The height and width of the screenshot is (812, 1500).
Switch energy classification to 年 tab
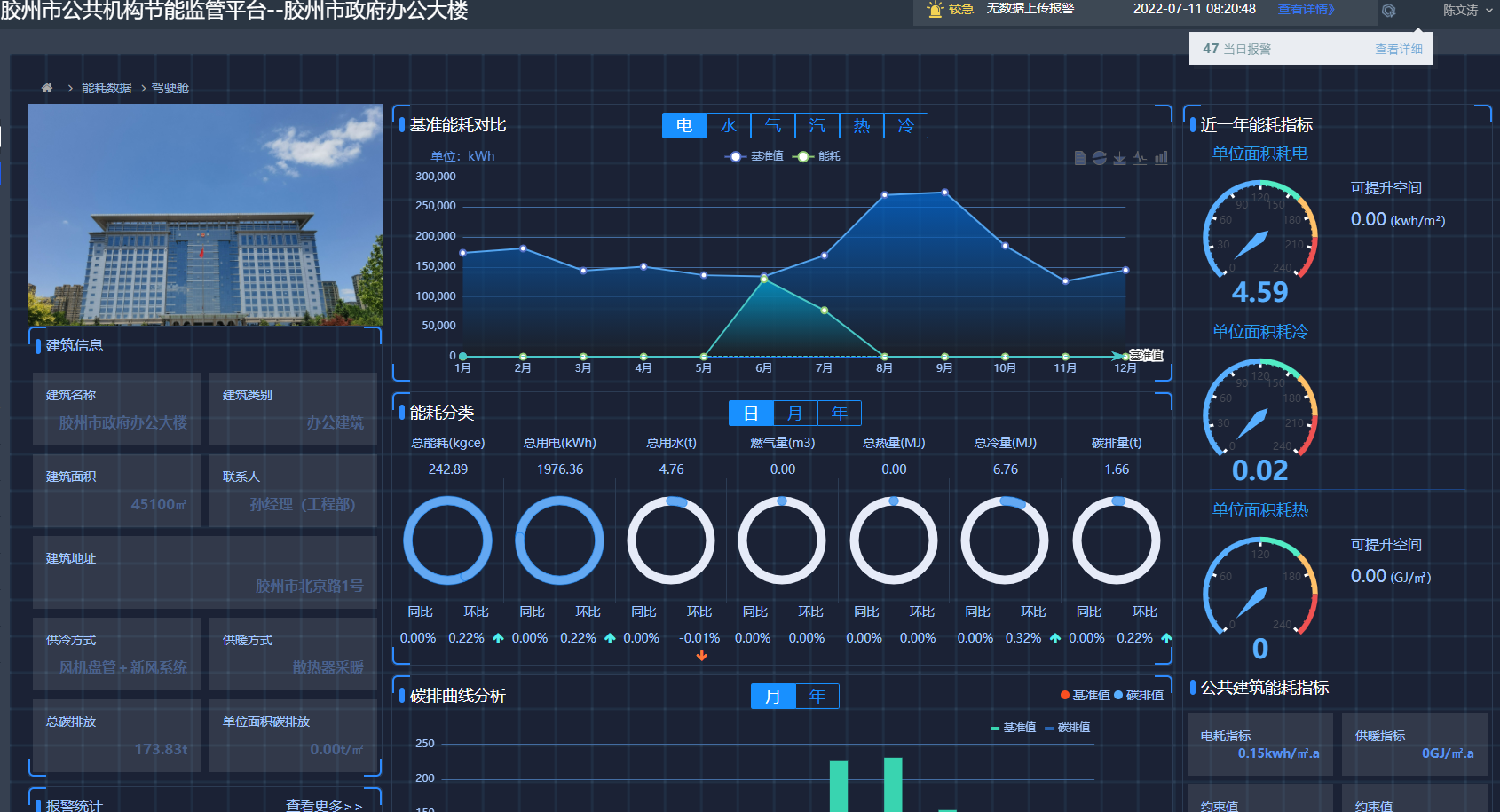tap(839, 414)
